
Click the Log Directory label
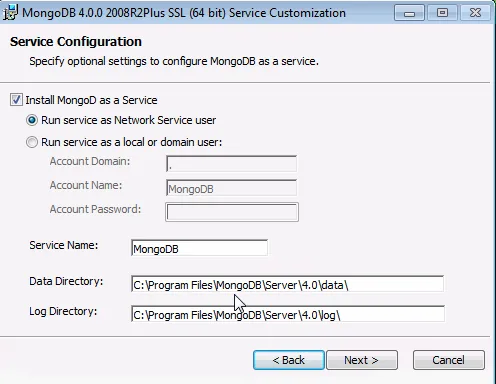(63, 311)
